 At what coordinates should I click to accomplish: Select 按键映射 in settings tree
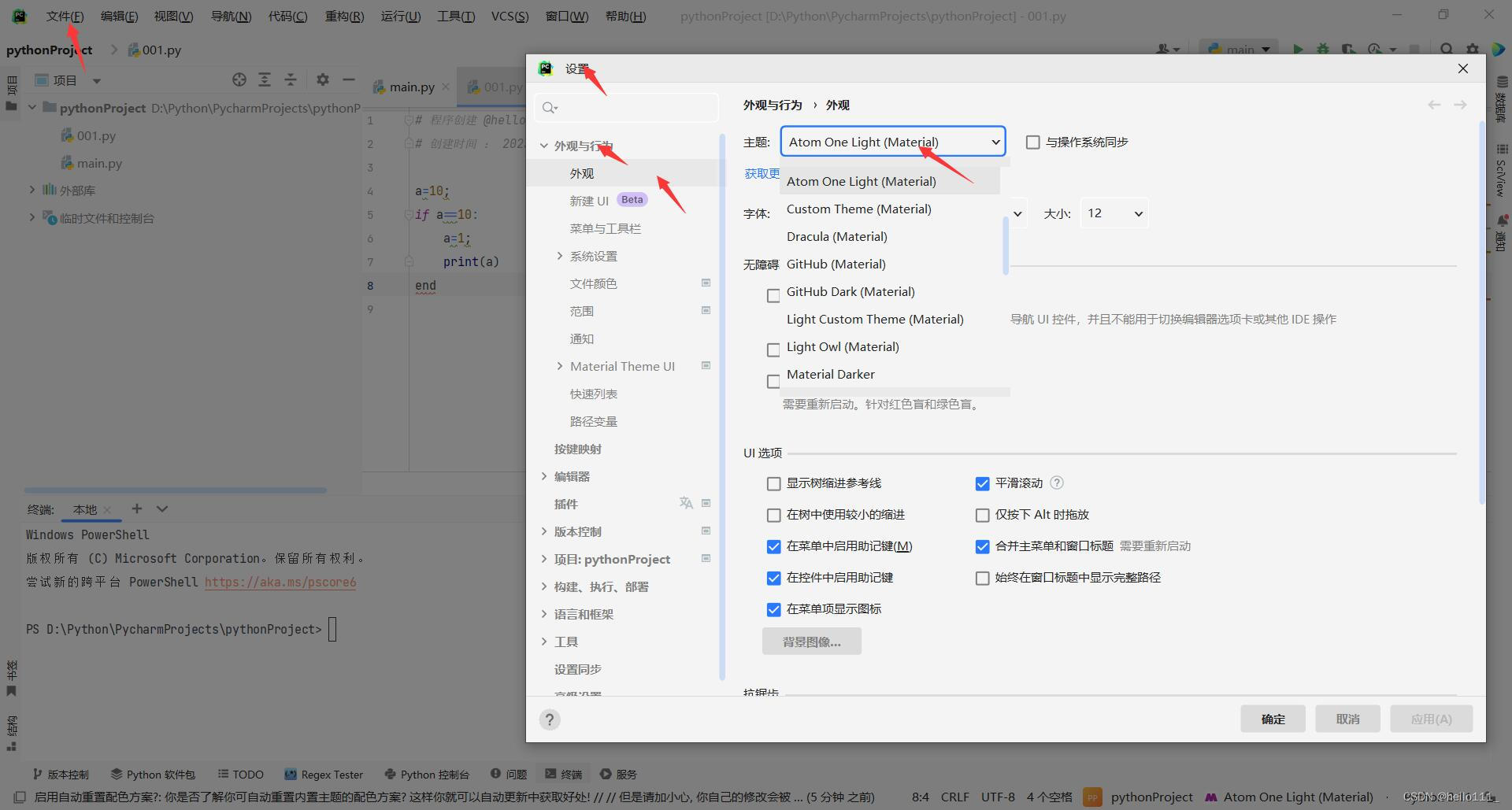(577, 449)
